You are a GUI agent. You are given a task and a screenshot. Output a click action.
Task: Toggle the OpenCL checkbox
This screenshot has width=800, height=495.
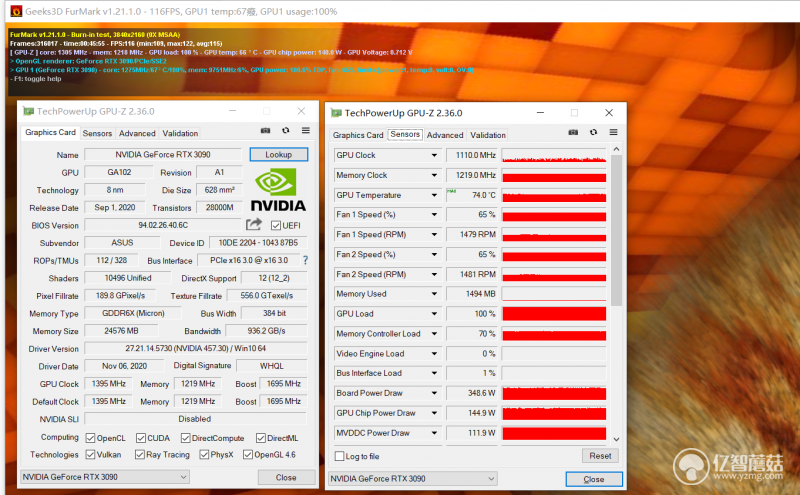pyautogui.click(x=90, y=438)
